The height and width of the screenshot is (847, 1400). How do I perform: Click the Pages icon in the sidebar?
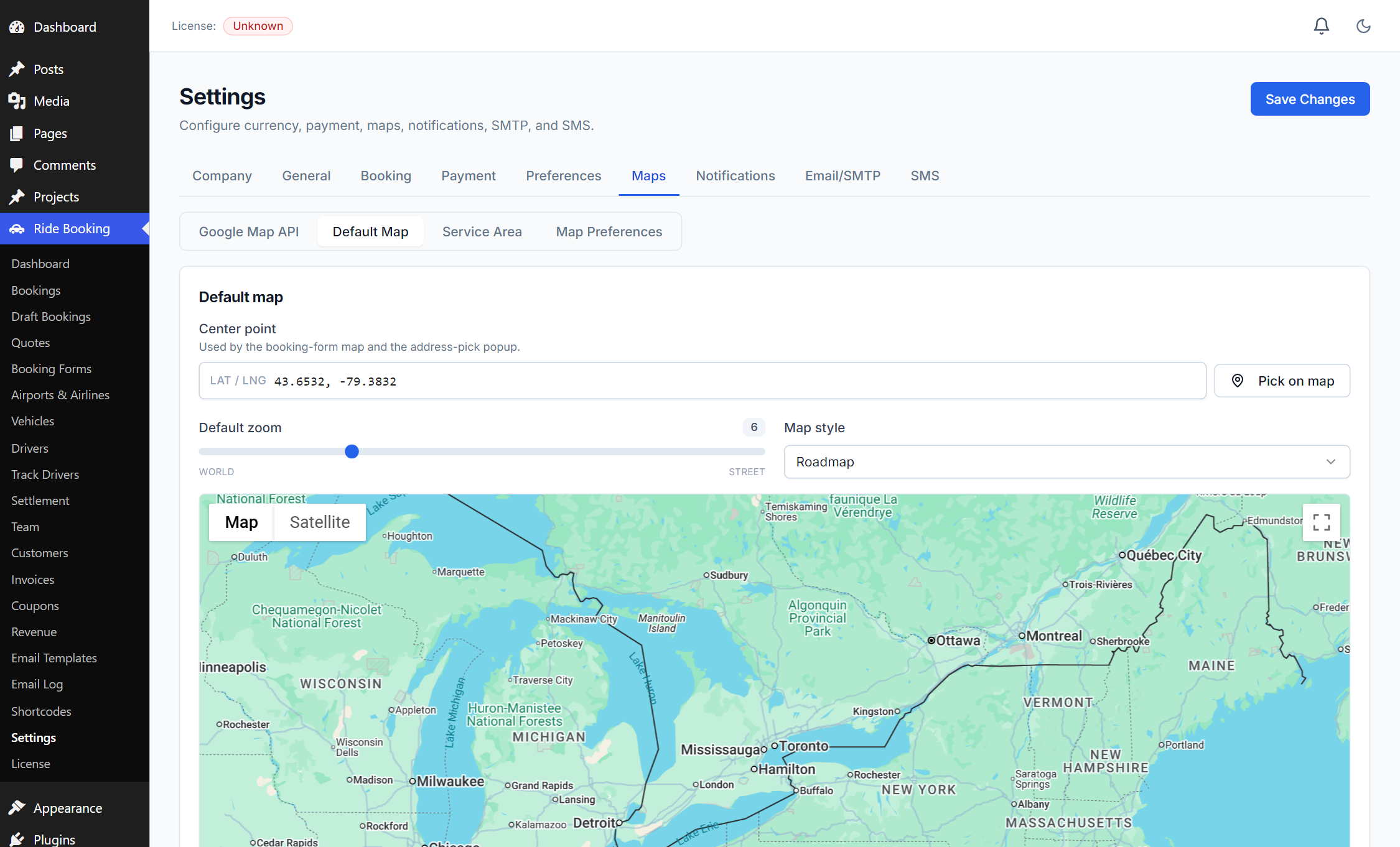tap(17, 133)
